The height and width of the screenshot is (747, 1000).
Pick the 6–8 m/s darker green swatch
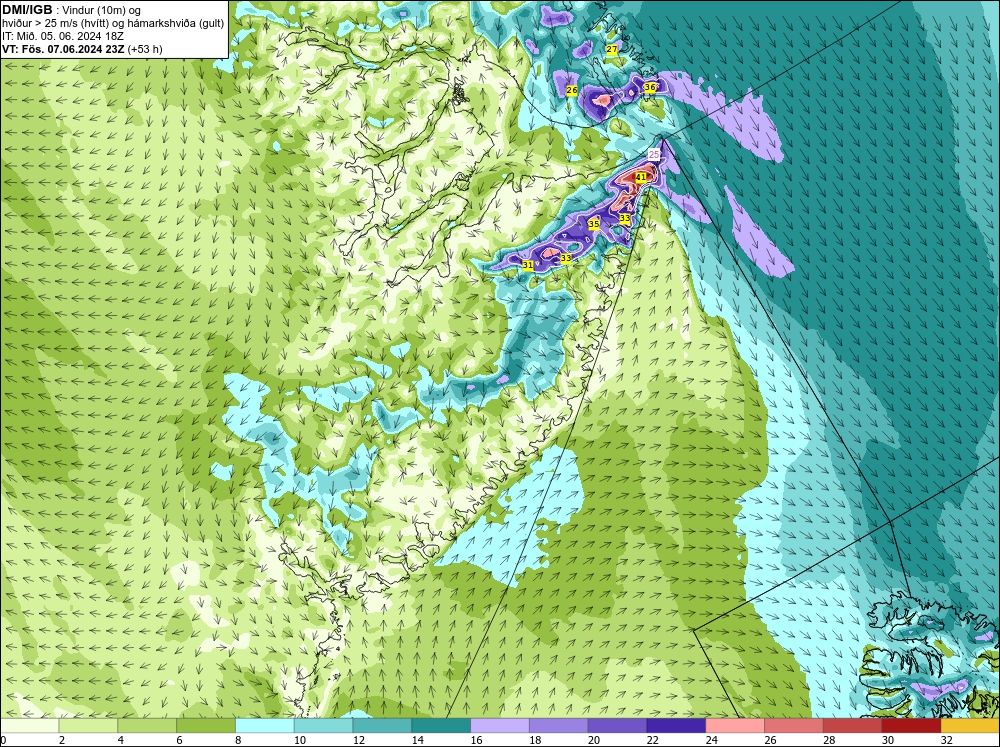[x=205, y=725]
